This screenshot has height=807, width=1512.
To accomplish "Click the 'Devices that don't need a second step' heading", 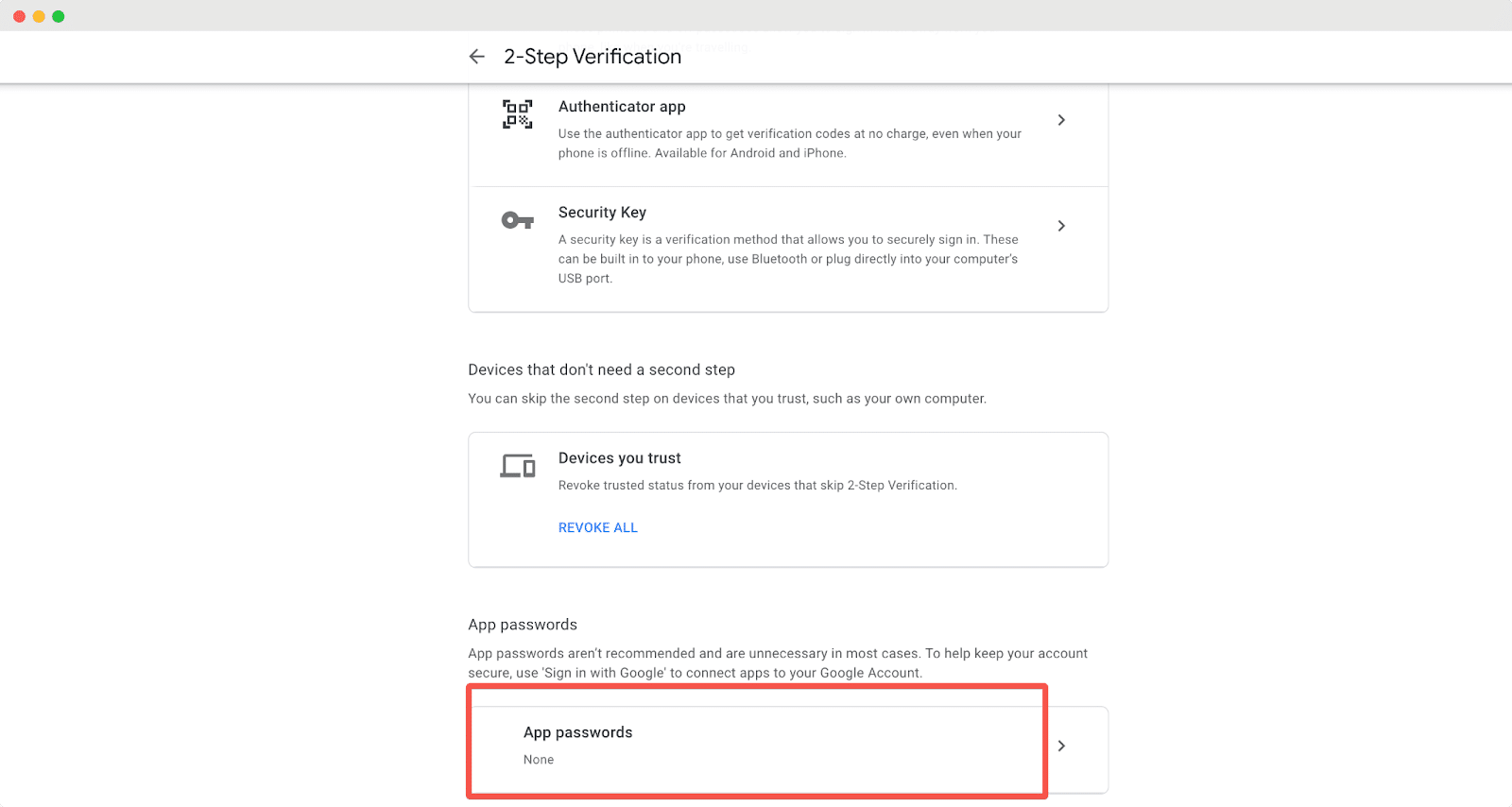I will 601,369.
